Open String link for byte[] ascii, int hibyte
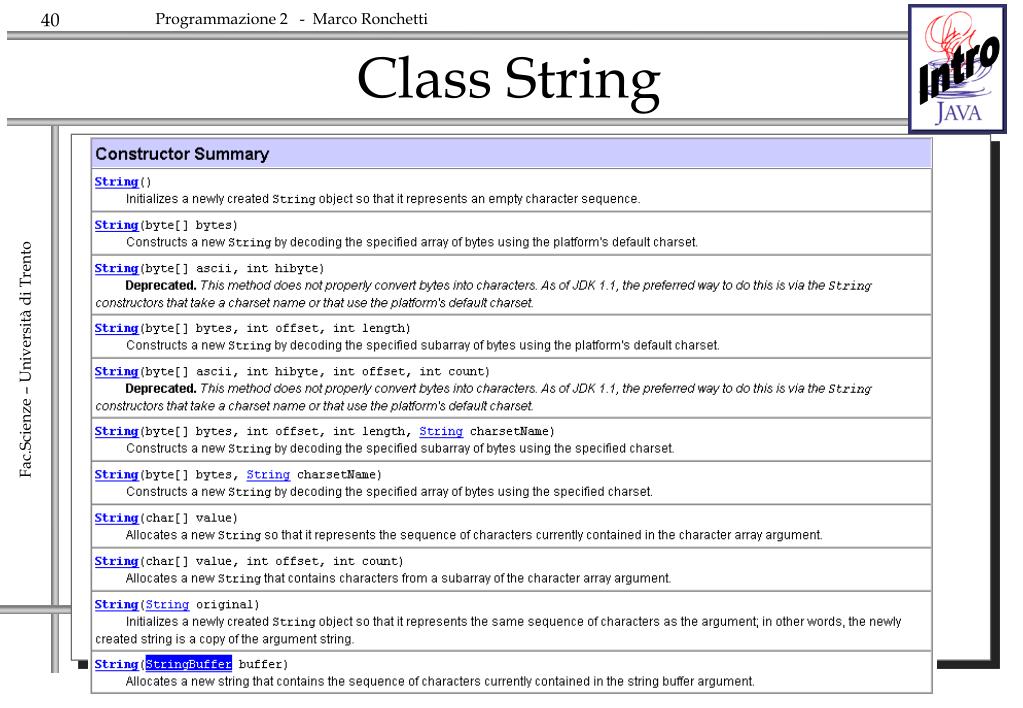The image size is (1023, 708). click(x=116, y=268)
